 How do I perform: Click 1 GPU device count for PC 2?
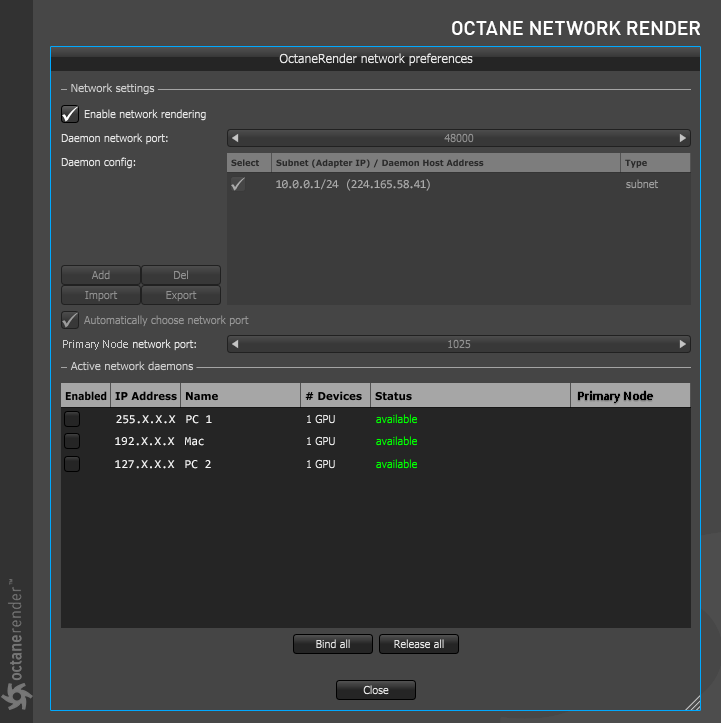tap(321, 464)
